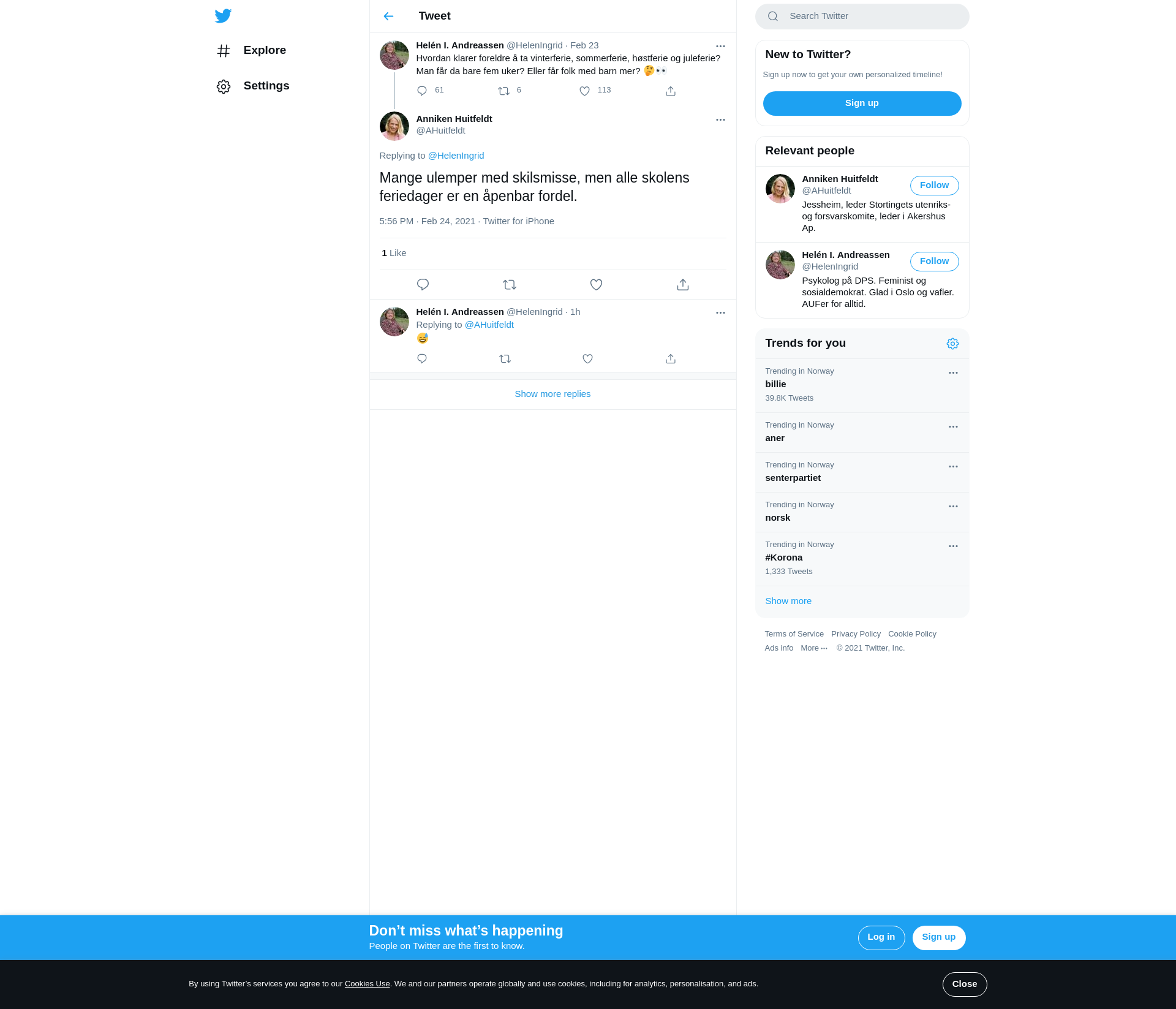
Task: Click the Twitter bird logo
Action: coord(223,16)
